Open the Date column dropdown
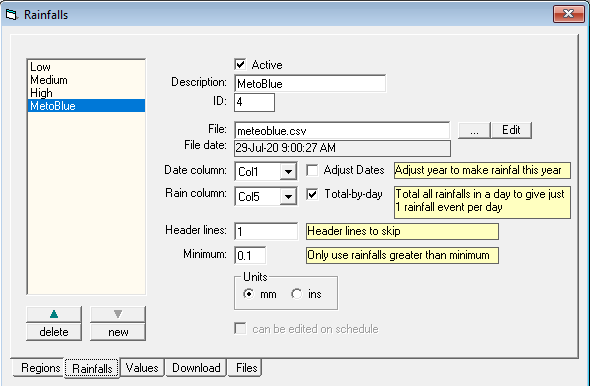 [288, 172]
